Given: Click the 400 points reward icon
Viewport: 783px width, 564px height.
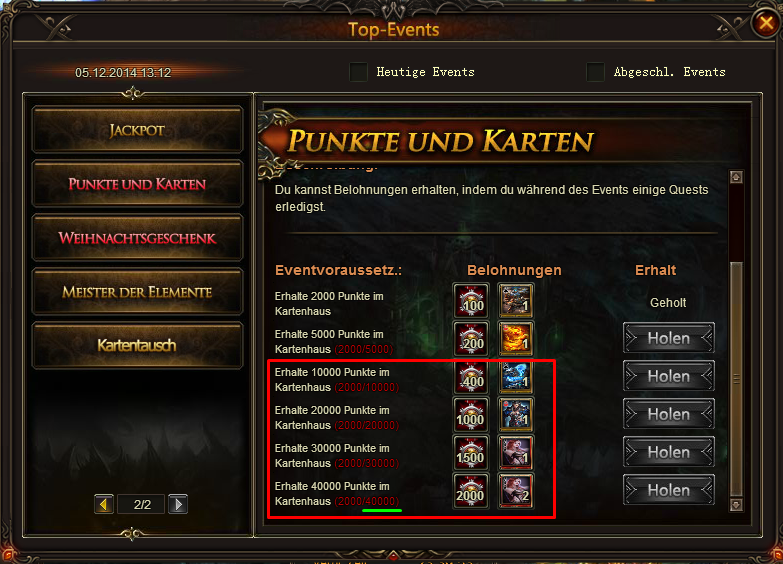Looking at the screenshot, I should coord(471,377).
